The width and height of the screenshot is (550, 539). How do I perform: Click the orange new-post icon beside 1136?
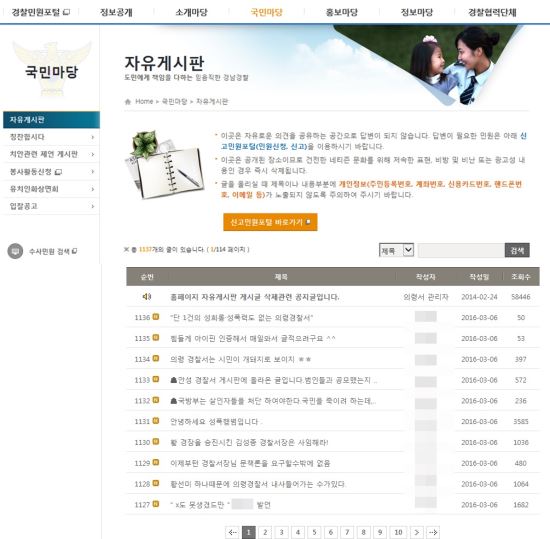[x=156, y=317]
